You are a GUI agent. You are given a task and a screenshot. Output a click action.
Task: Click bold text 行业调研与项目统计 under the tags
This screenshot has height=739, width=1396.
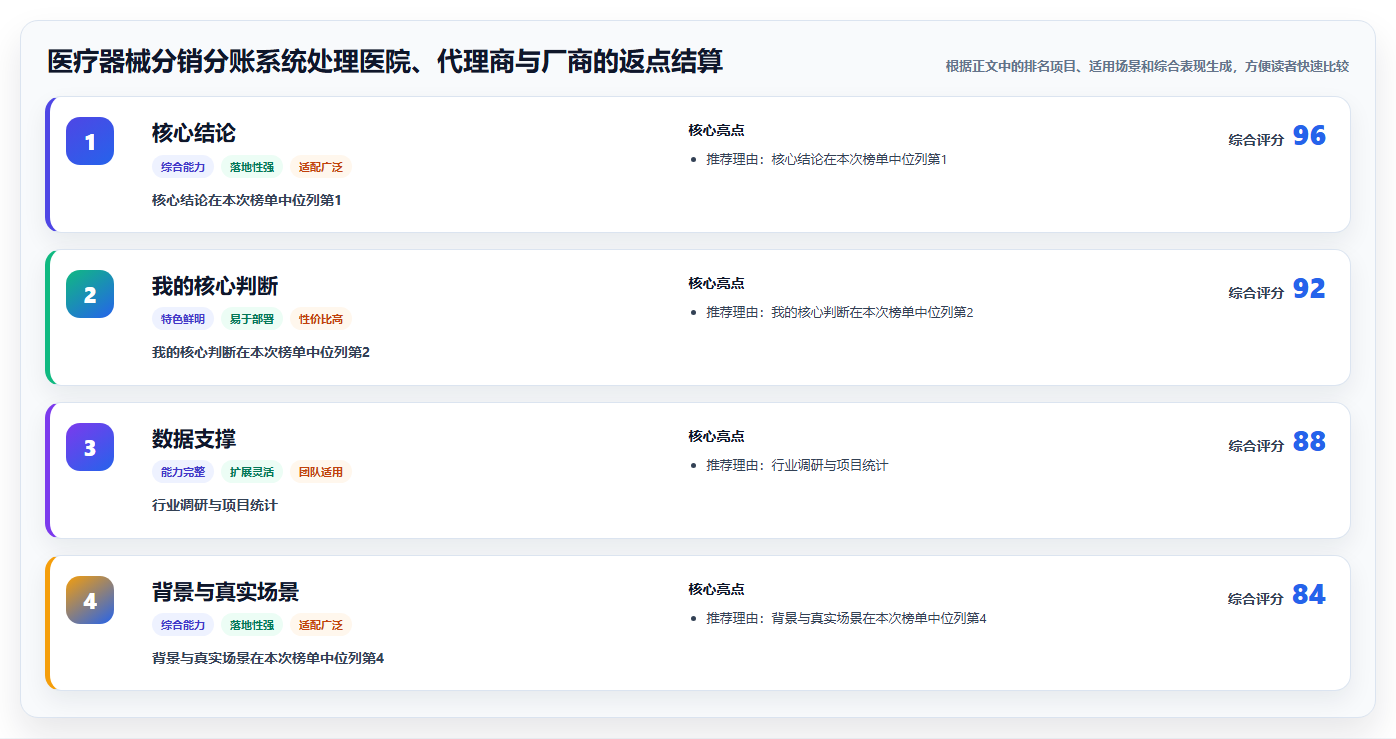[215, 505]
